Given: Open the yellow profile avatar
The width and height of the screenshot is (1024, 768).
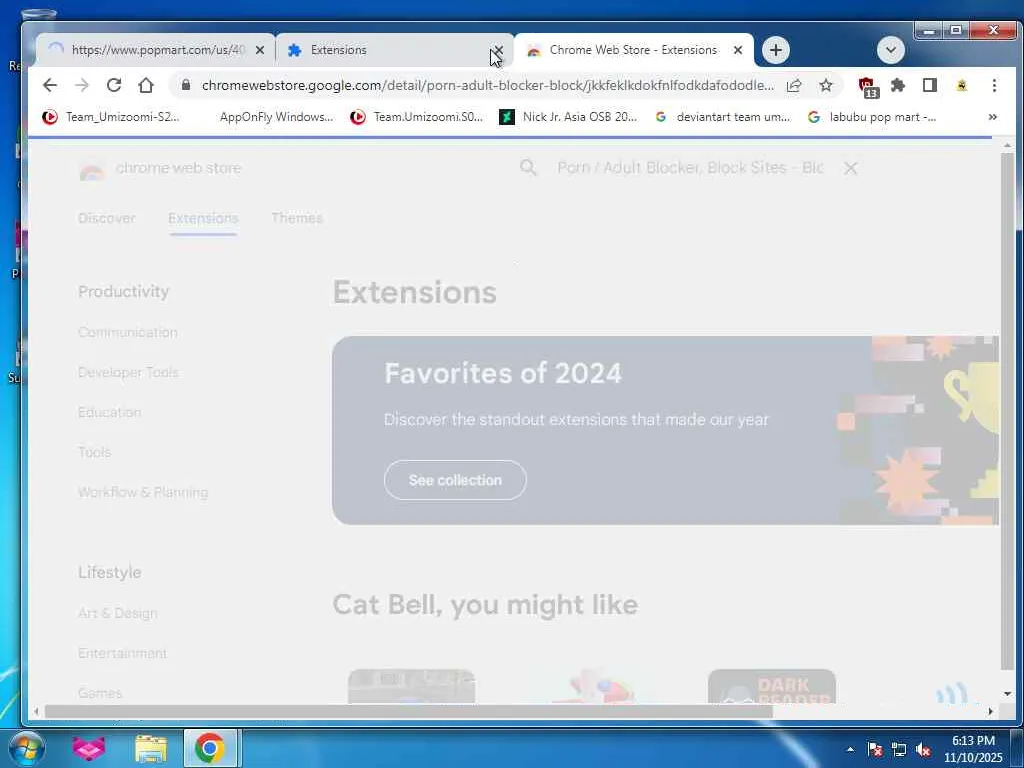Looking at the screenshot, I should point(961,85).
